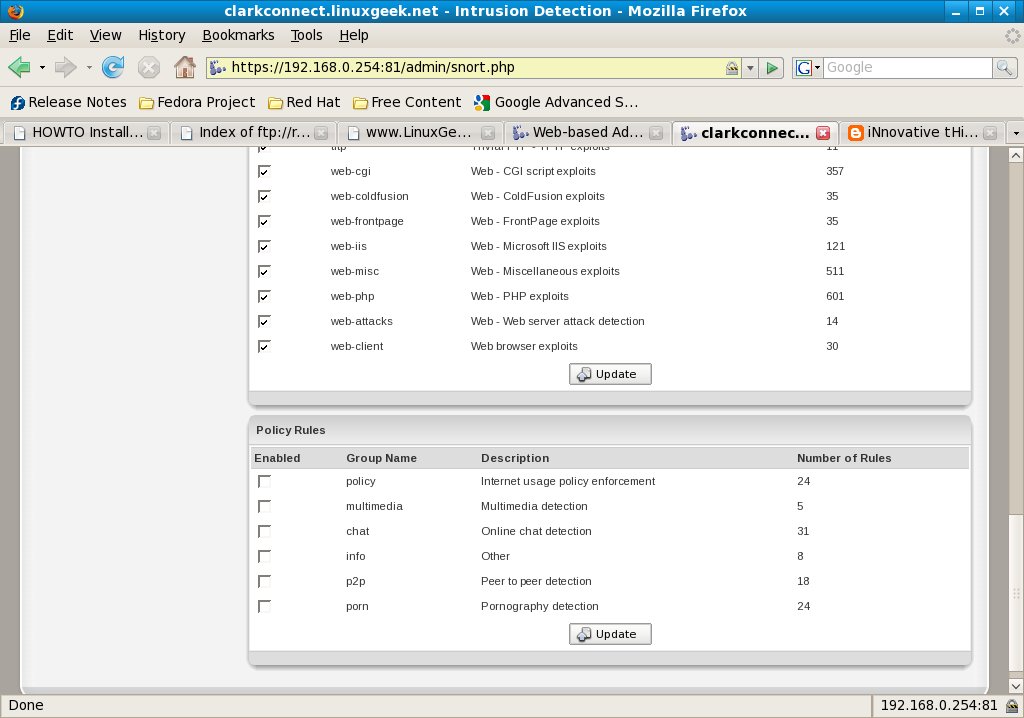Click the activity throbber icon in the menu bar
This screenshot has height=718, width=1024.
click(x=1012, y=35)
